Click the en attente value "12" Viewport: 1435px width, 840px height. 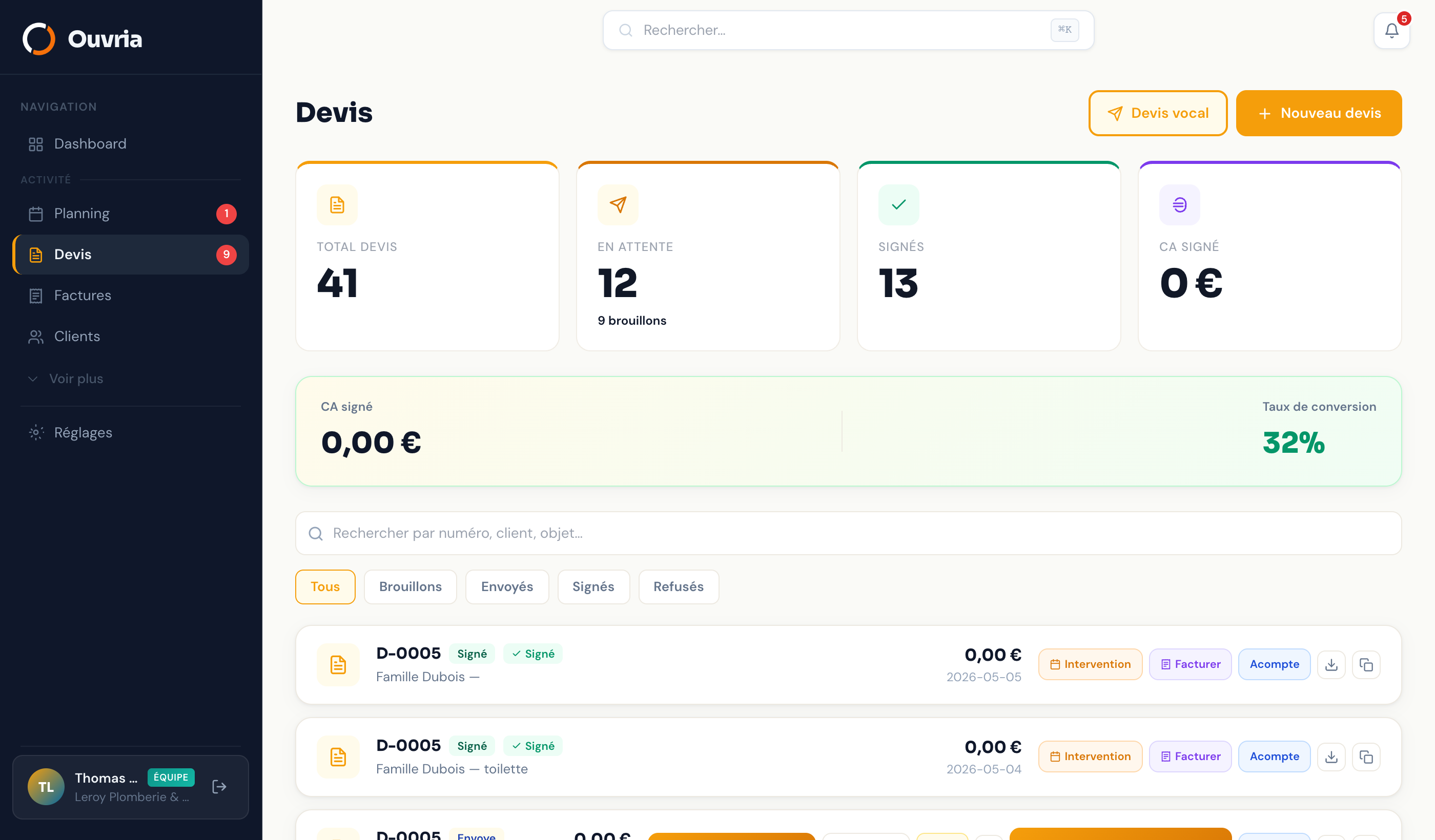pyautogui.click(x=618, y=283)
